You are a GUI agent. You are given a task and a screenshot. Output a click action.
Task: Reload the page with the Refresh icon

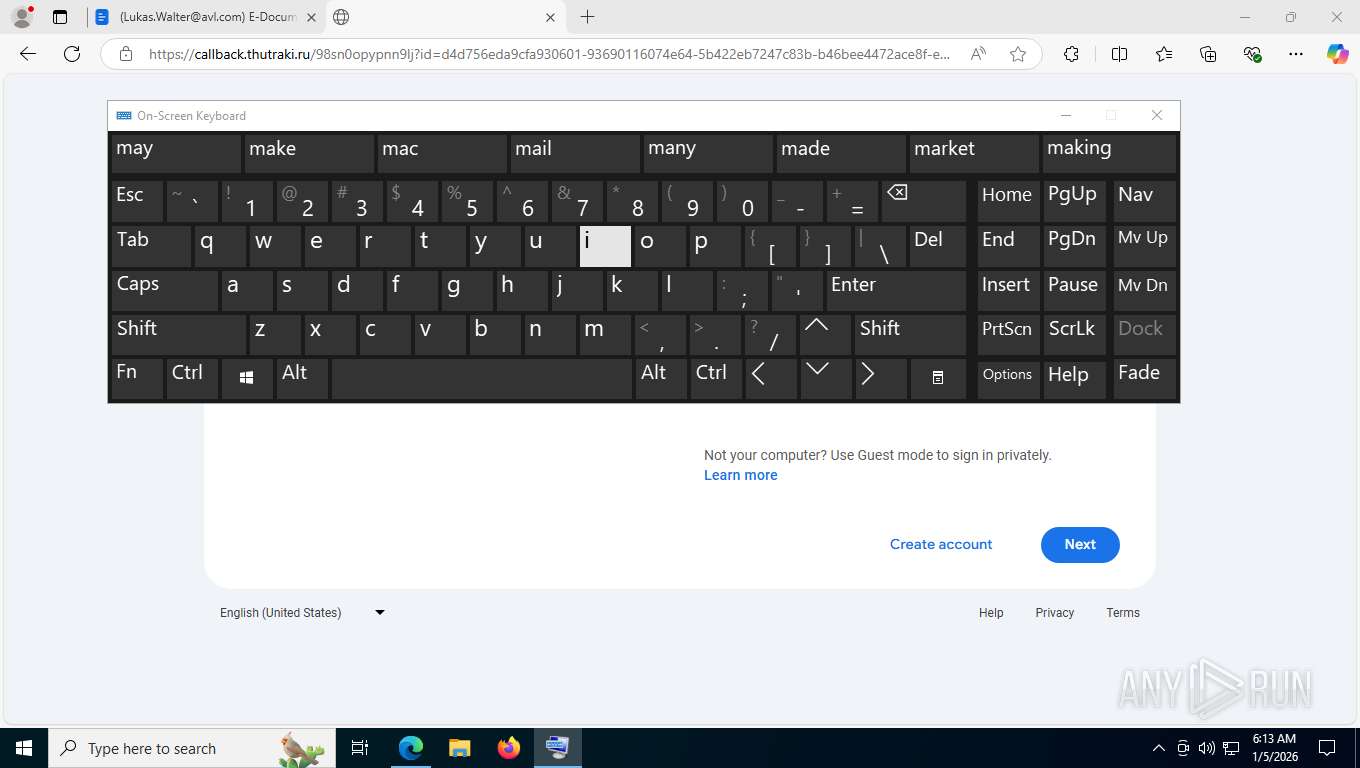click(x=72, y=54)
